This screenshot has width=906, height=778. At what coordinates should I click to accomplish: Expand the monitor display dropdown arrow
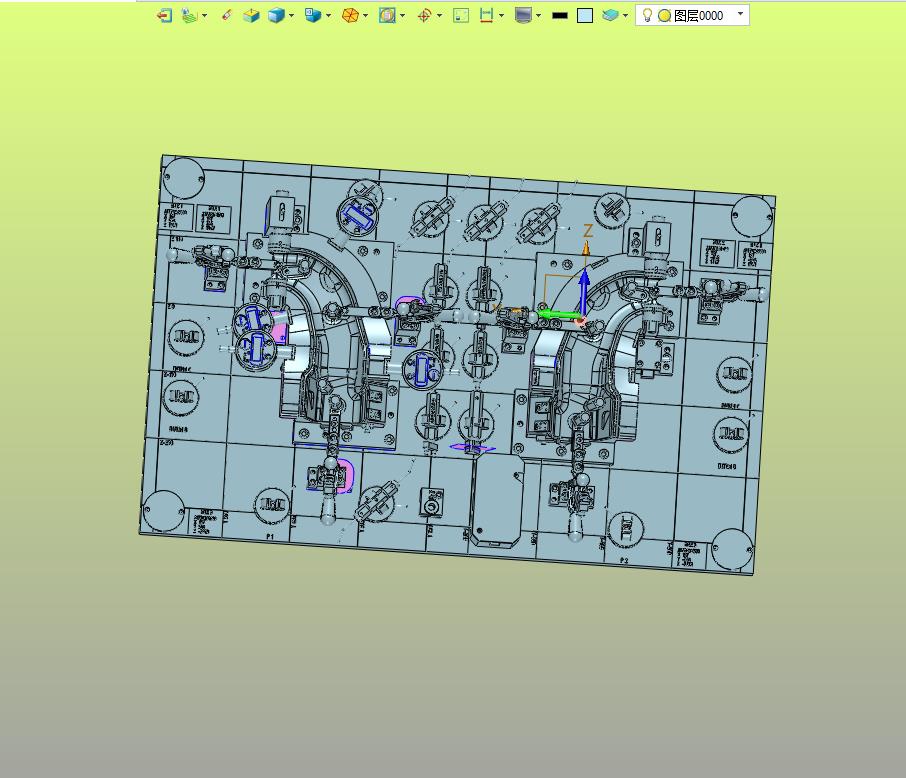(x=538, y=16)
